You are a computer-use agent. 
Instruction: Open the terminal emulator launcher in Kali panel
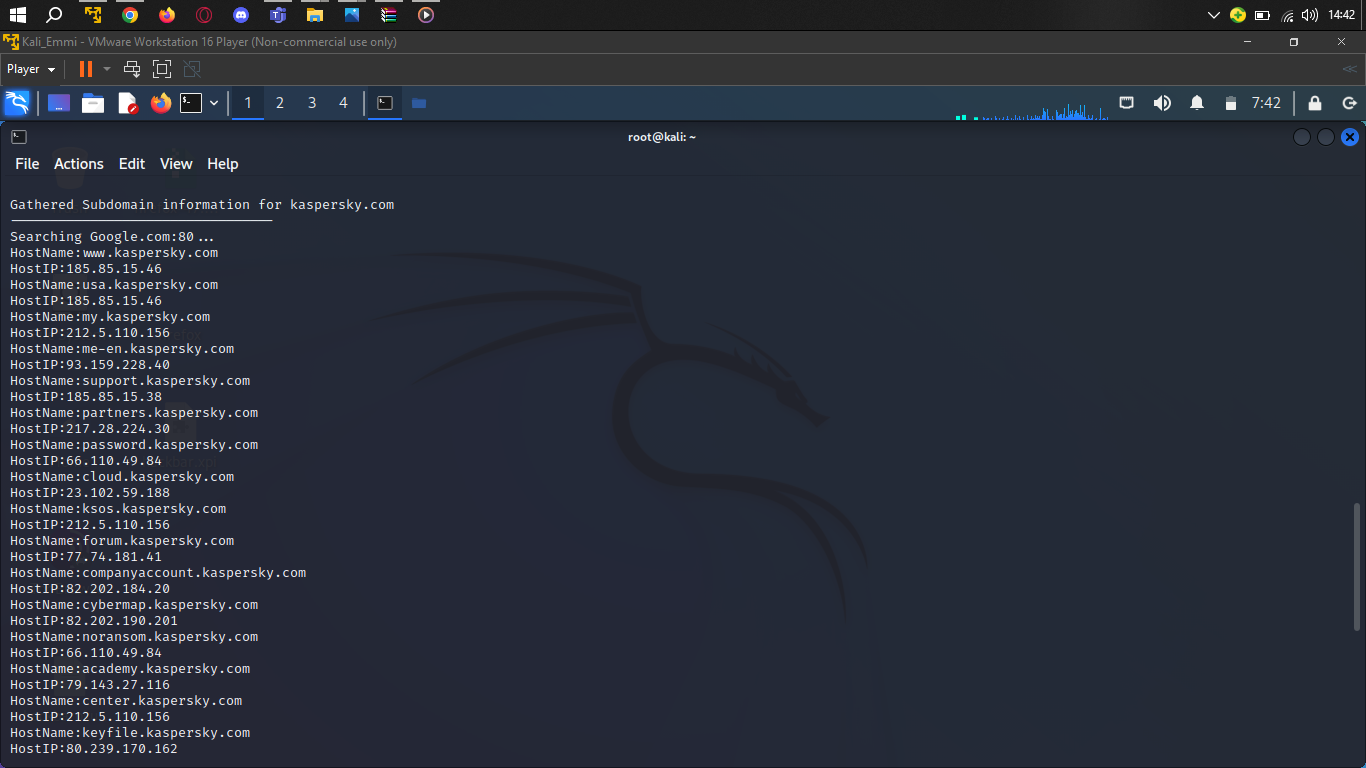pyautogui.click(x=191, y=103)
